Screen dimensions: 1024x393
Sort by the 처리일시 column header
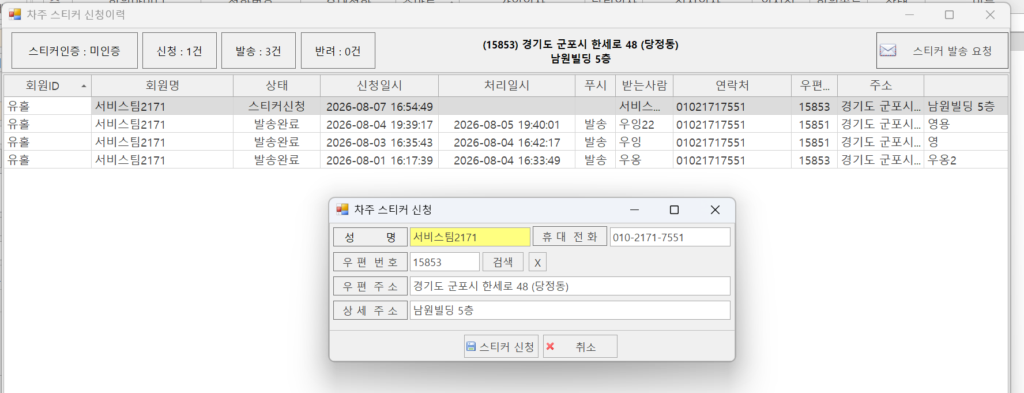[507, 86]
